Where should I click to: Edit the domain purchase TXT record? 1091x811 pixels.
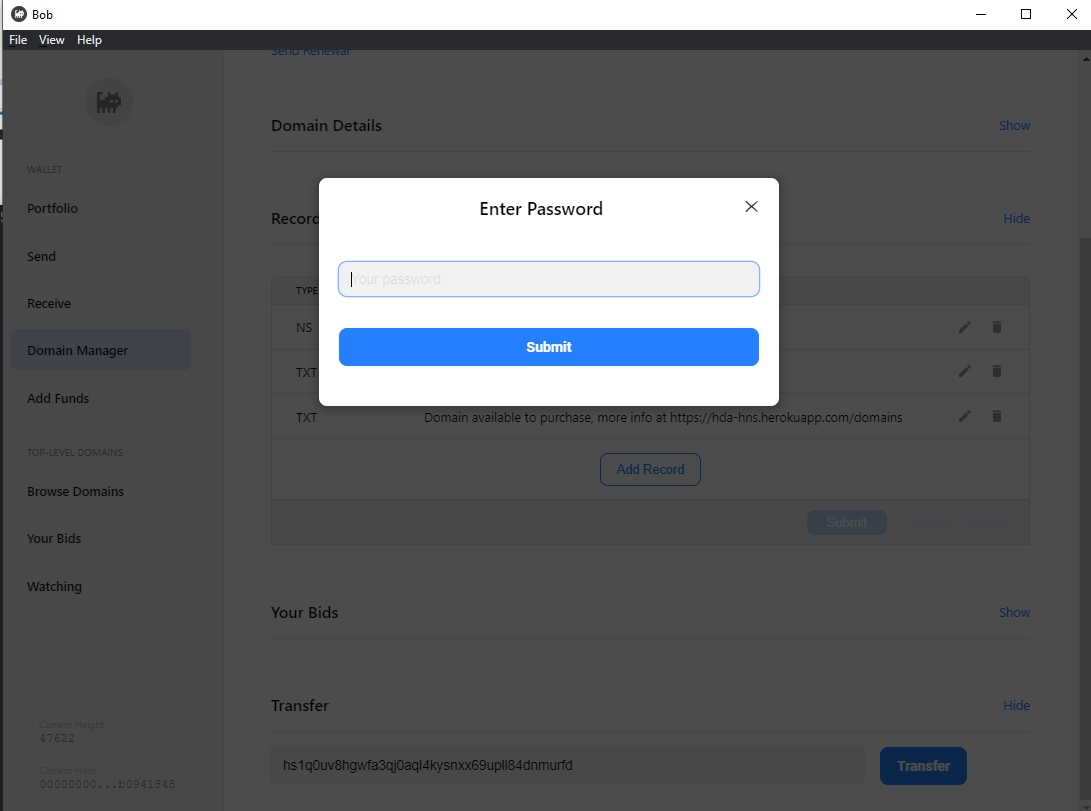click(x=965, y=416)
